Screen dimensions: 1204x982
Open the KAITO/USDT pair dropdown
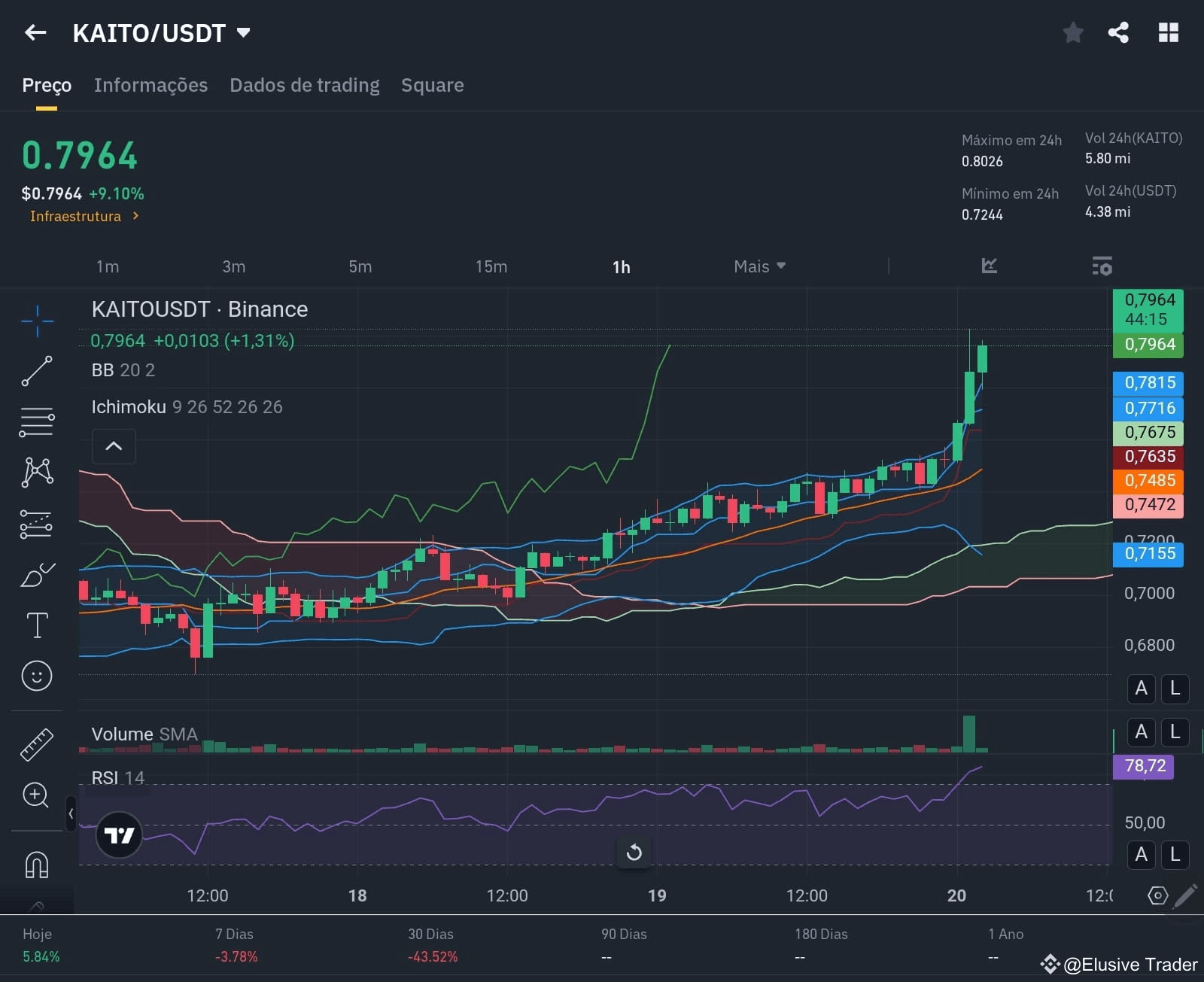point(243,32)
